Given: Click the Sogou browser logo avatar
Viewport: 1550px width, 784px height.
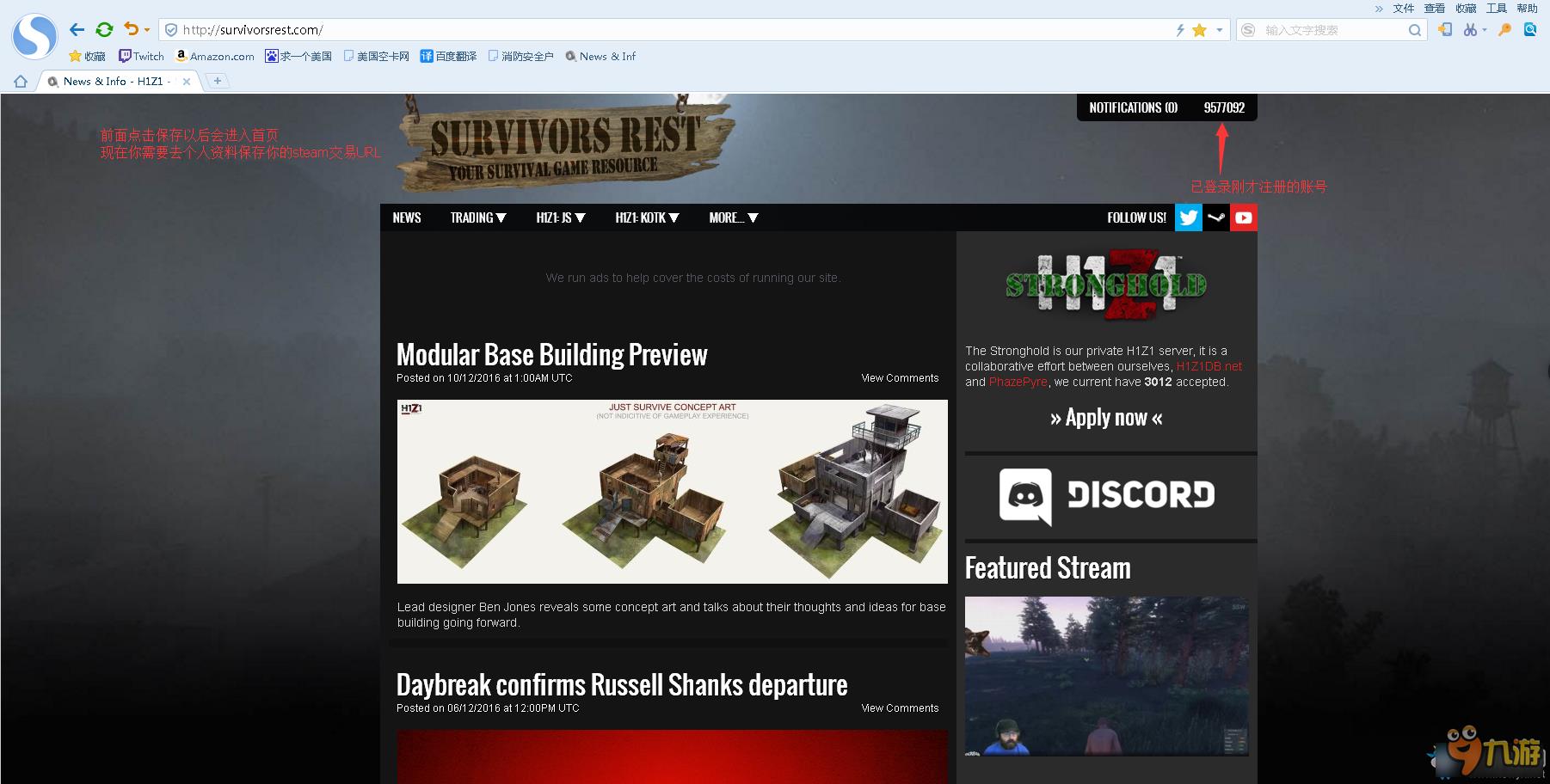Looking at the screenshot, I should coord(34,36).
